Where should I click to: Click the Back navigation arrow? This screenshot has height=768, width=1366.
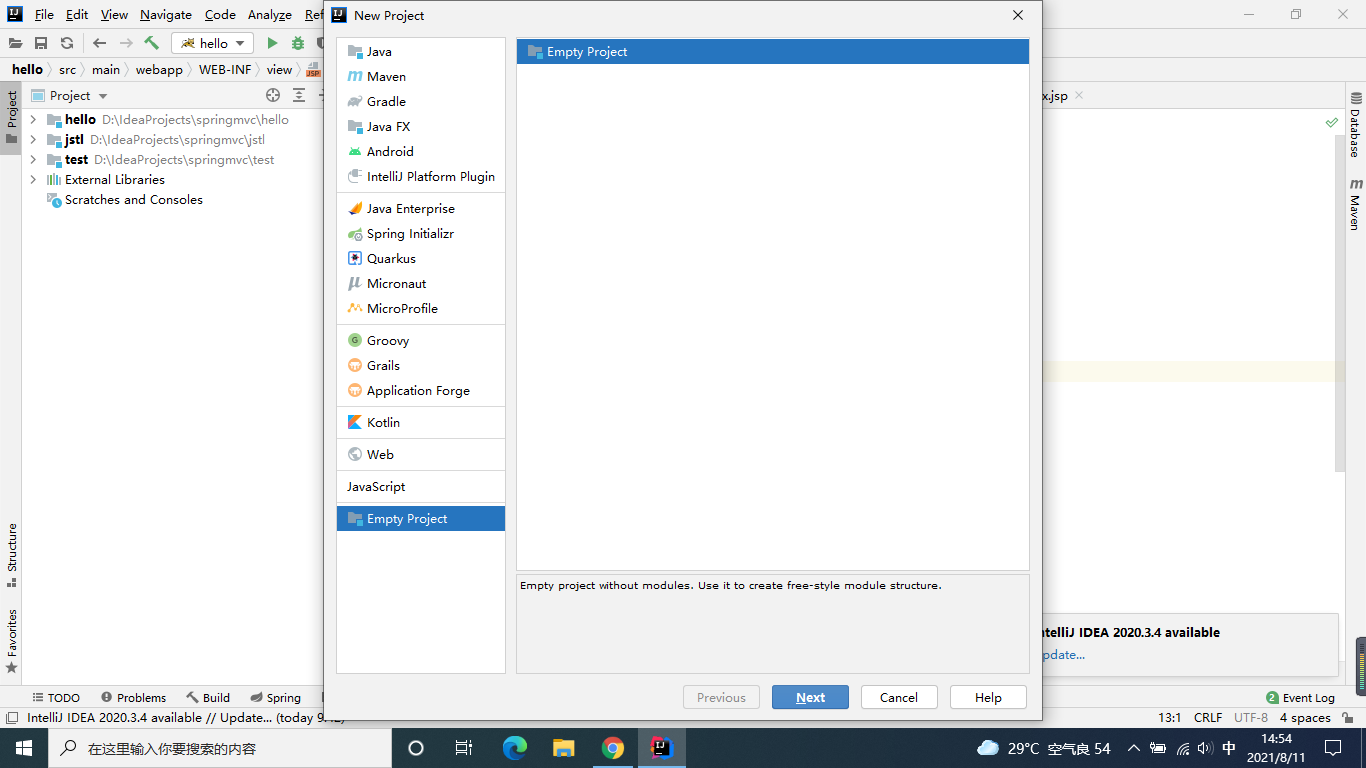click(99, 43)
